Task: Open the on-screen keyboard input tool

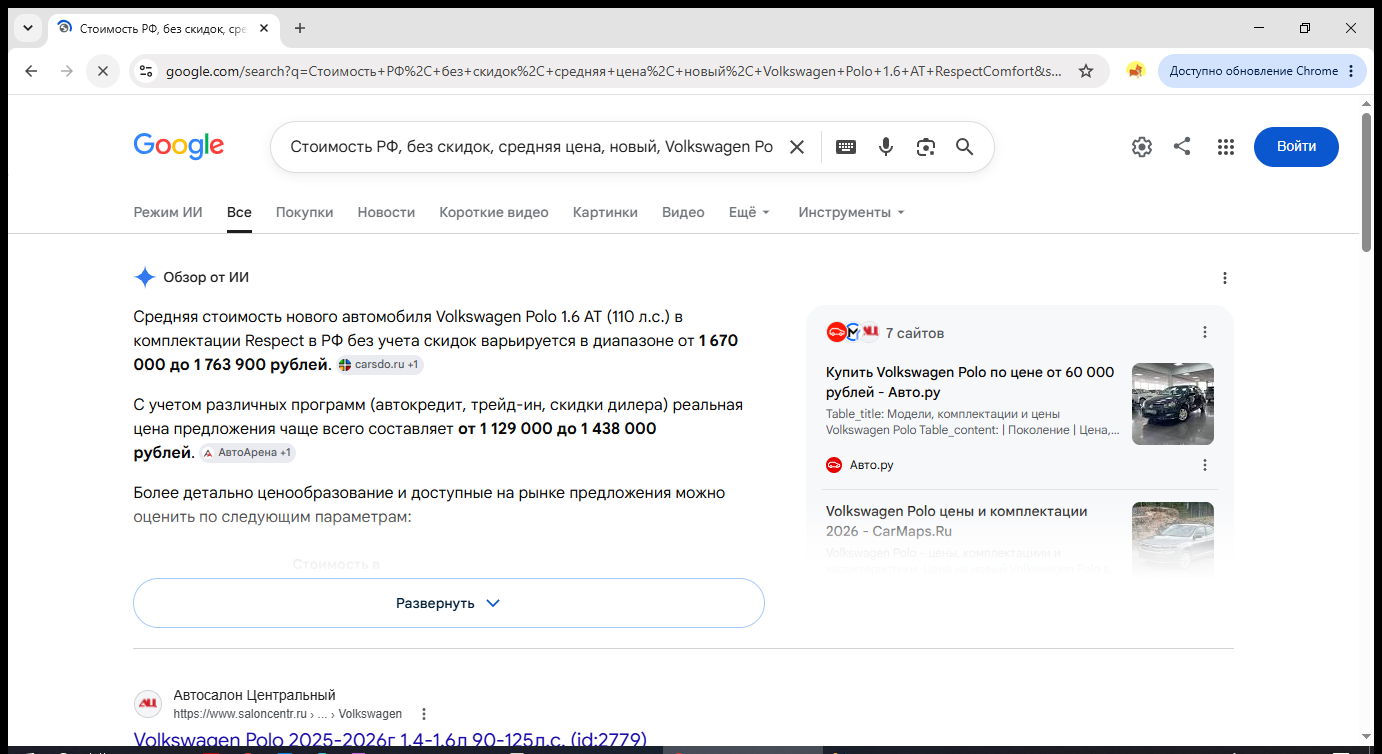Action: [846, 147]
